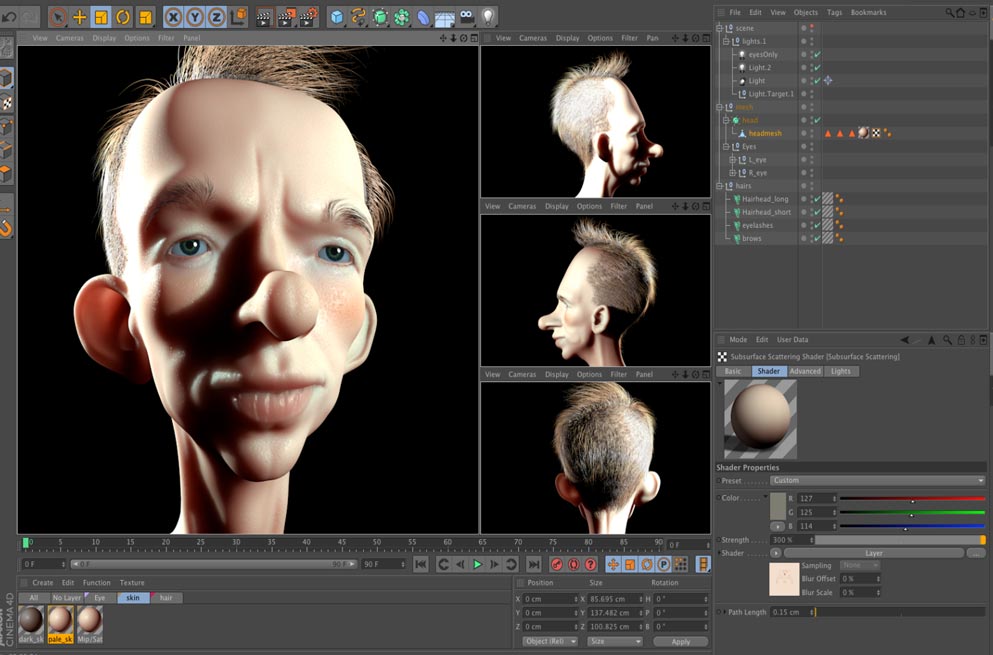
Task: Open Render Settings gear clapperboard
Action: click(308, 17)
